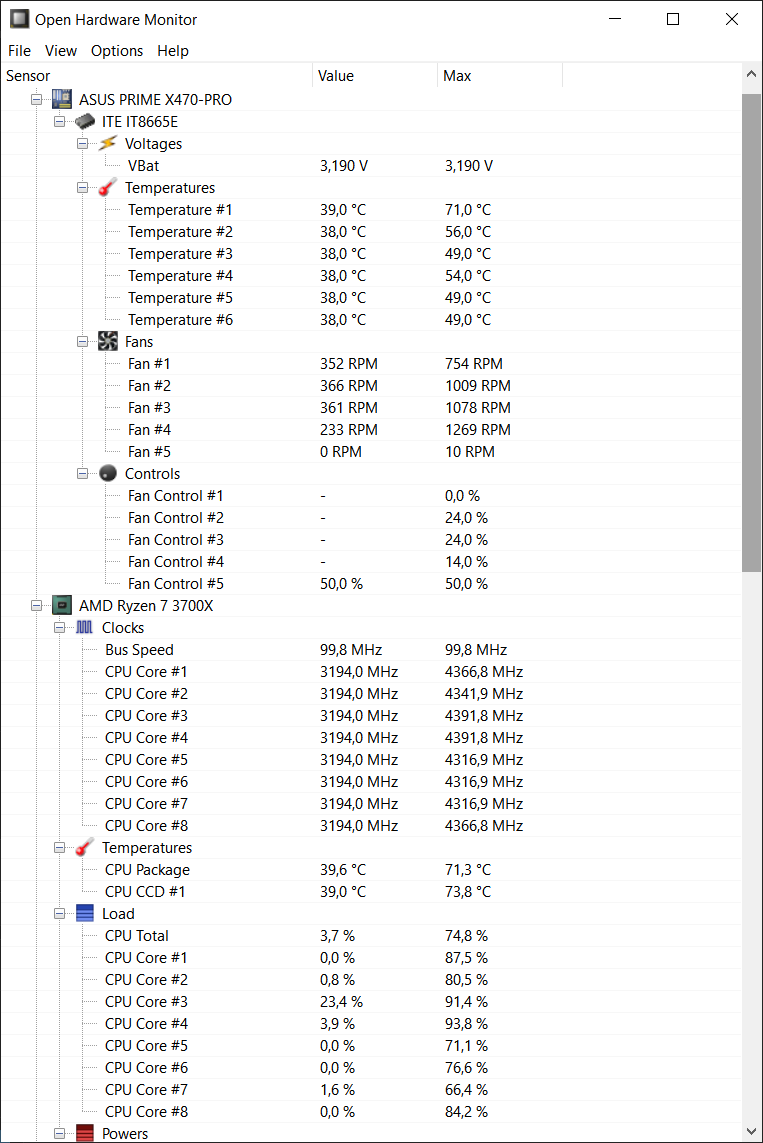This screenshot has height=1143, width=763.
Task: Click the 23,4 % load value
Action: (341, 1002)
